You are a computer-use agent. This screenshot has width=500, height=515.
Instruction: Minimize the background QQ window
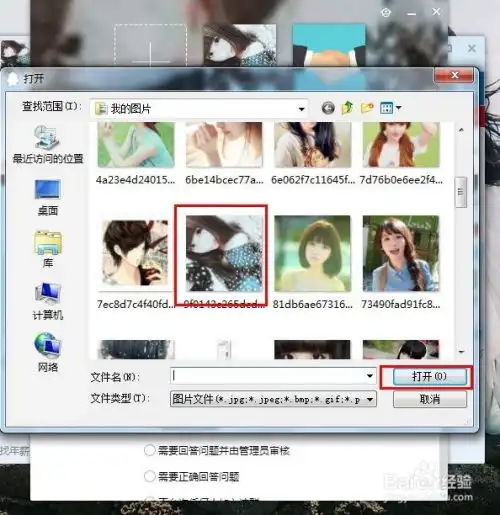pyautogui.click(x=412, y=14)
